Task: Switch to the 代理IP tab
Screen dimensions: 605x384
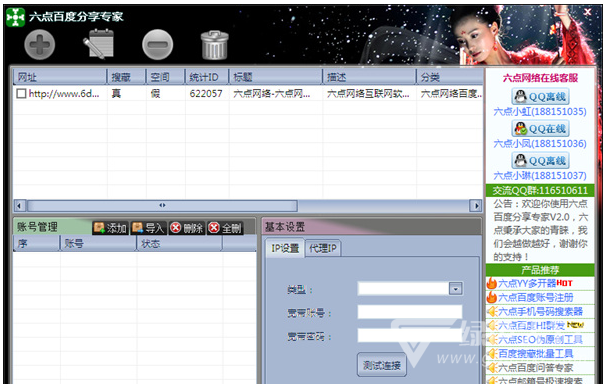Action: coord(323,248)
